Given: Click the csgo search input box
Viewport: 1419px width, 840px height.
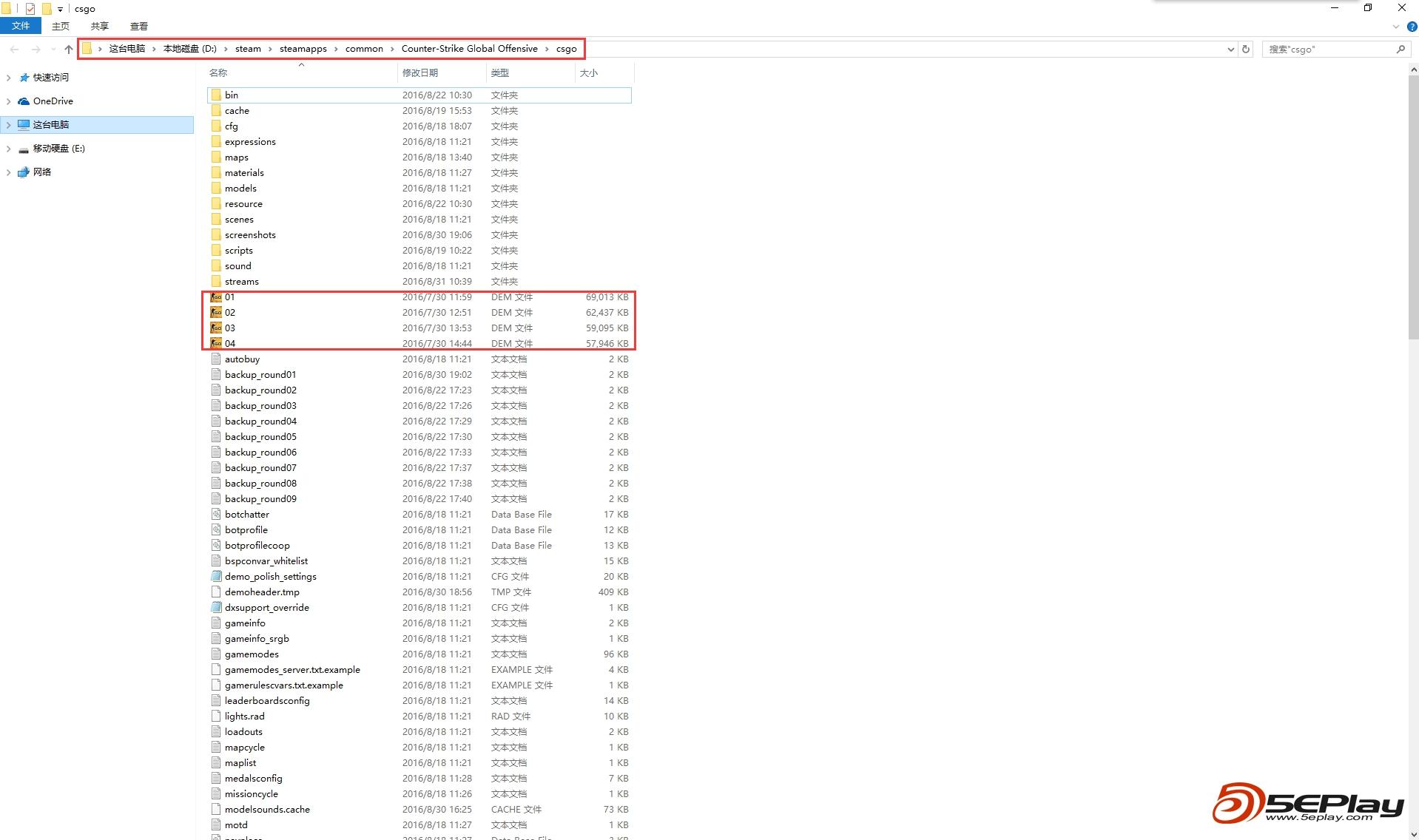Looking at the screenshot, I should [x=1328, y=50].
